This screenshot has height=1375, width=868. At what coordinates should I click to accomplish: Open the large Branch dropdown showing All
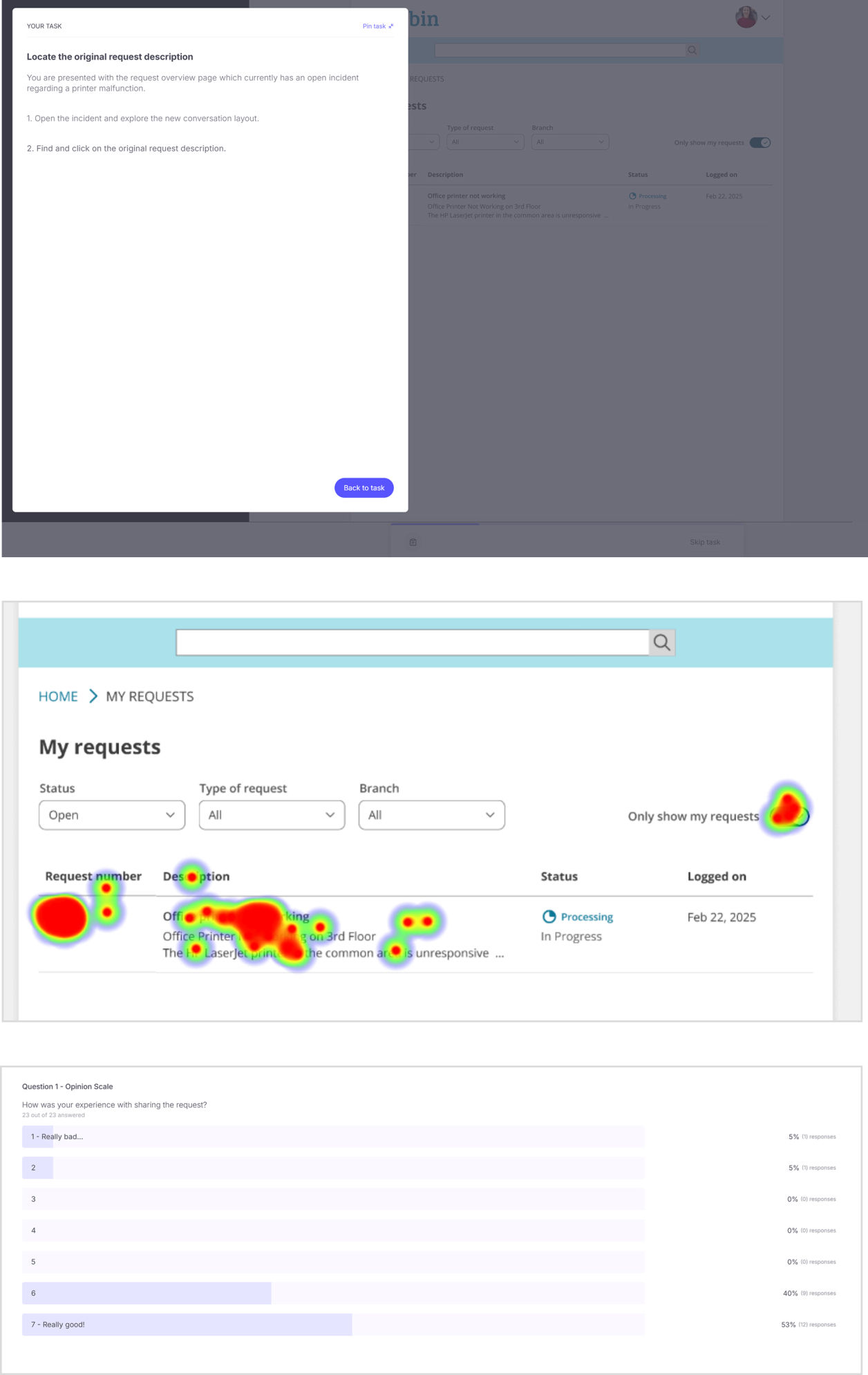pyautogui.click(x=432, y=815)
